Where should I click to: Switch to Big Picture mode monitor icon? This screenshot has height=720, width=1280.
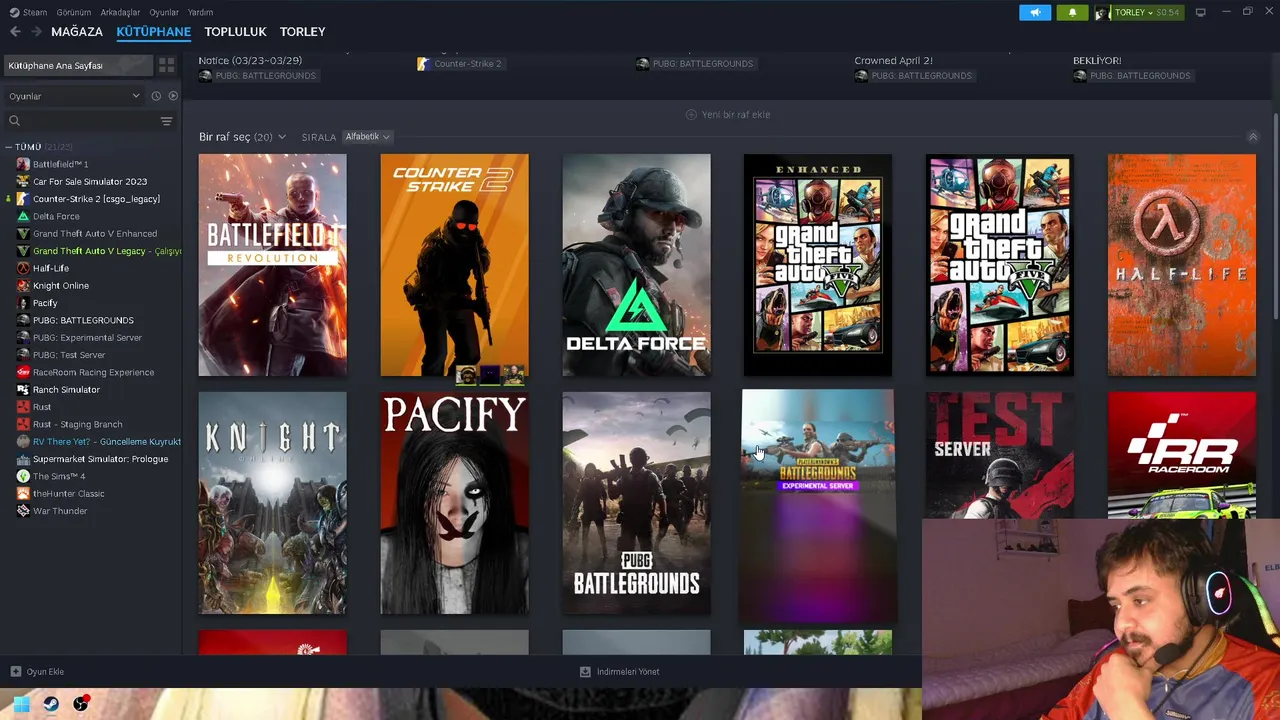1201,12
